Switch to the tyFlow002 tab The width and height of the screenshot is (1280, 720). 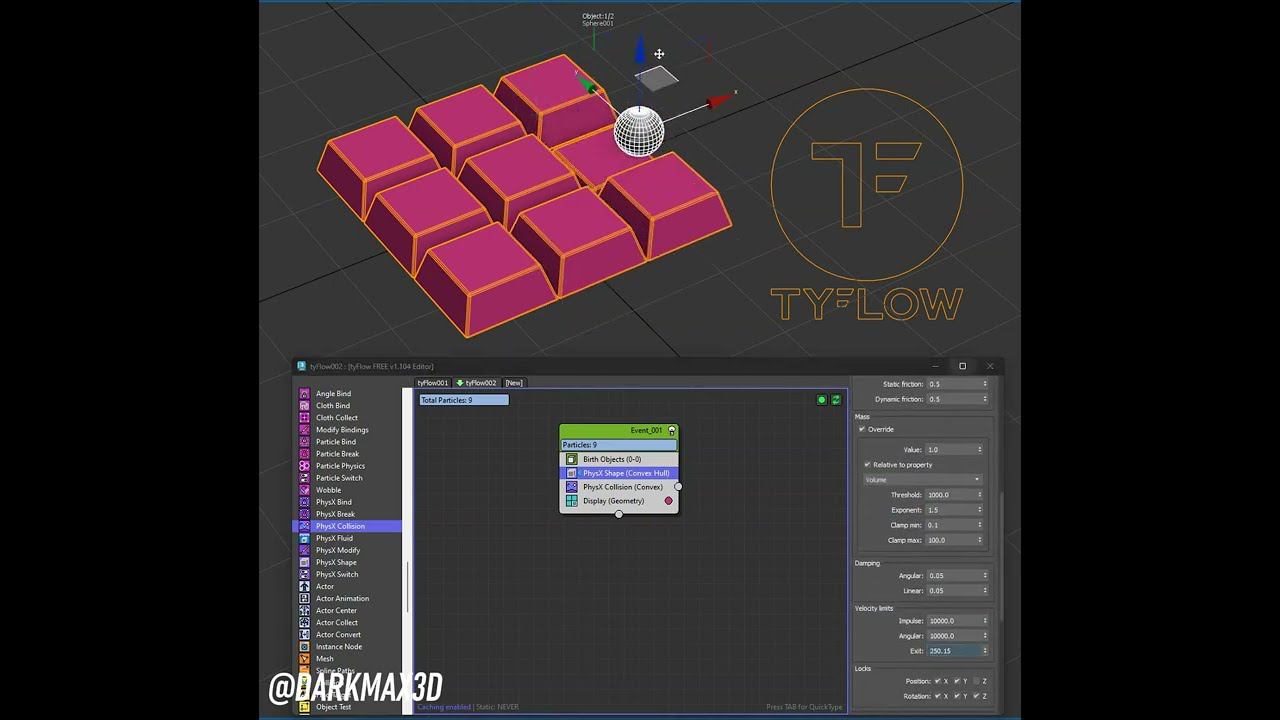477,383
